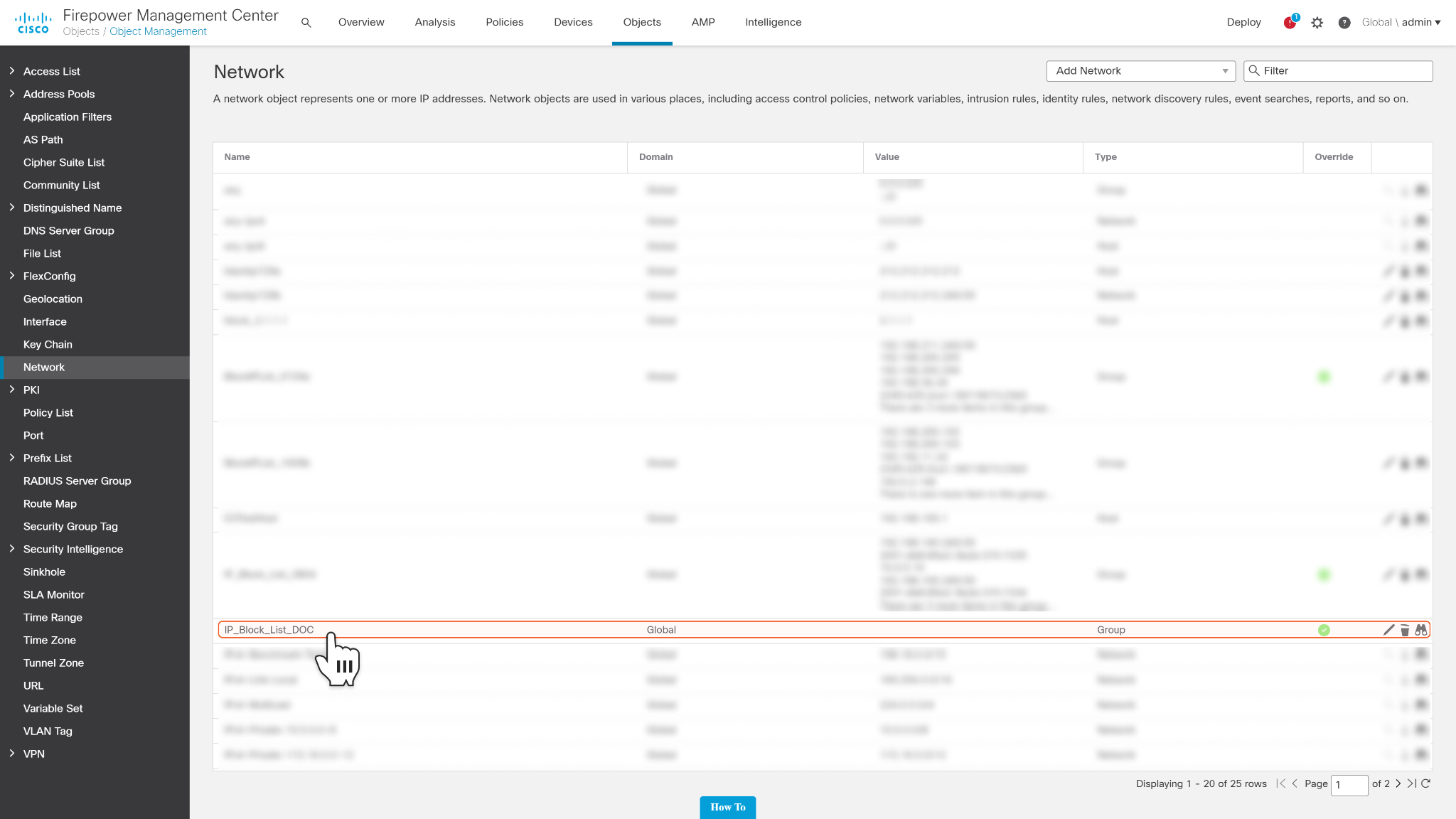Delete IP_Block_List_DOC using trash icon
This screenshot has width=1456, height=819.
1405,630
